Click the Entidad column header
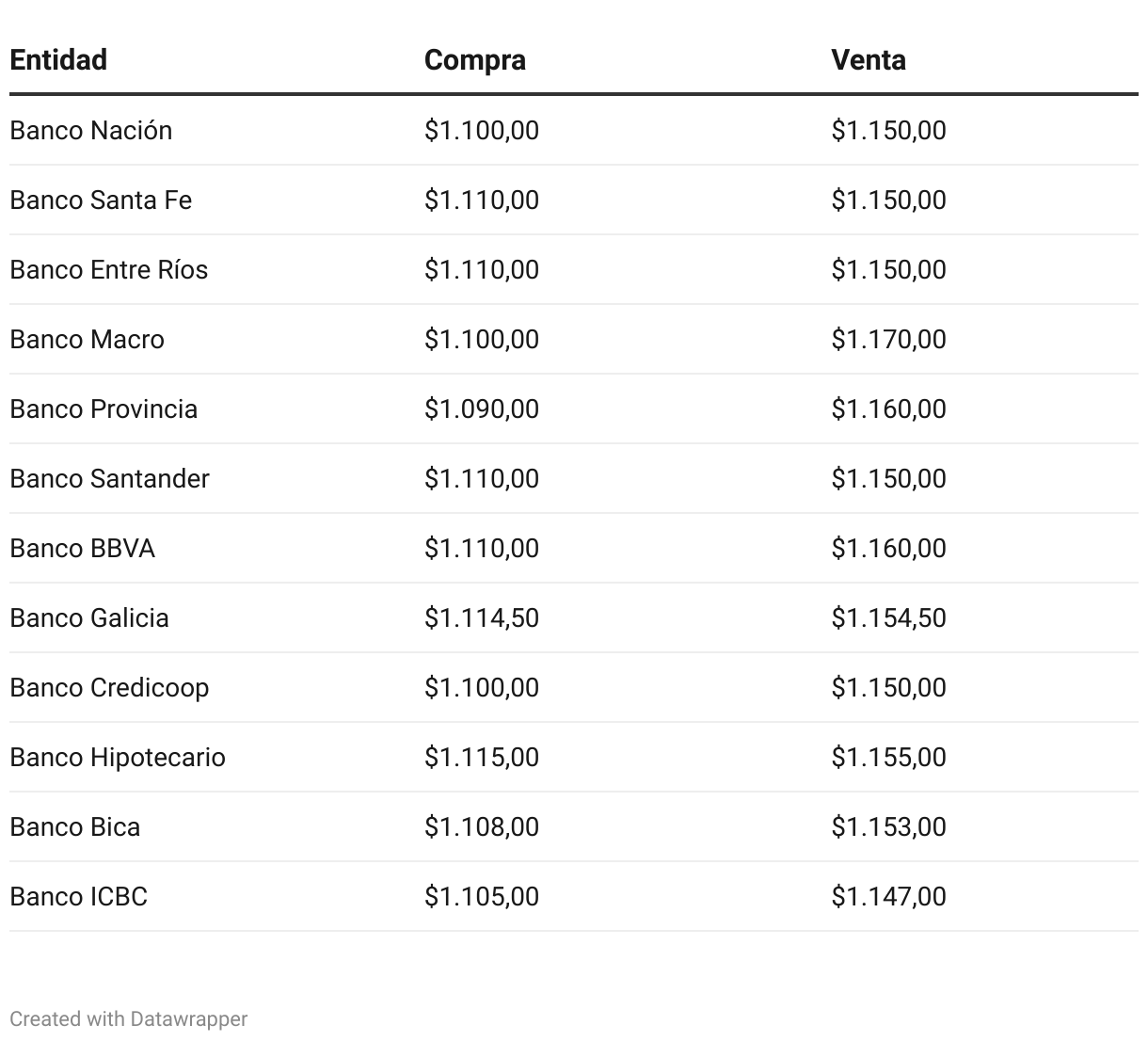This screenshot has height=1041, width=1148. 58,60
